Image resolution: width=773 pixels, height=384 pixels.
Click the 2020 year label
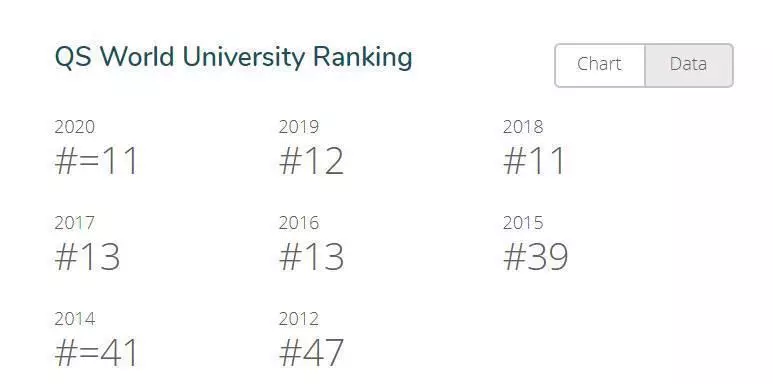pyautogui.click(x=74, y=127)
